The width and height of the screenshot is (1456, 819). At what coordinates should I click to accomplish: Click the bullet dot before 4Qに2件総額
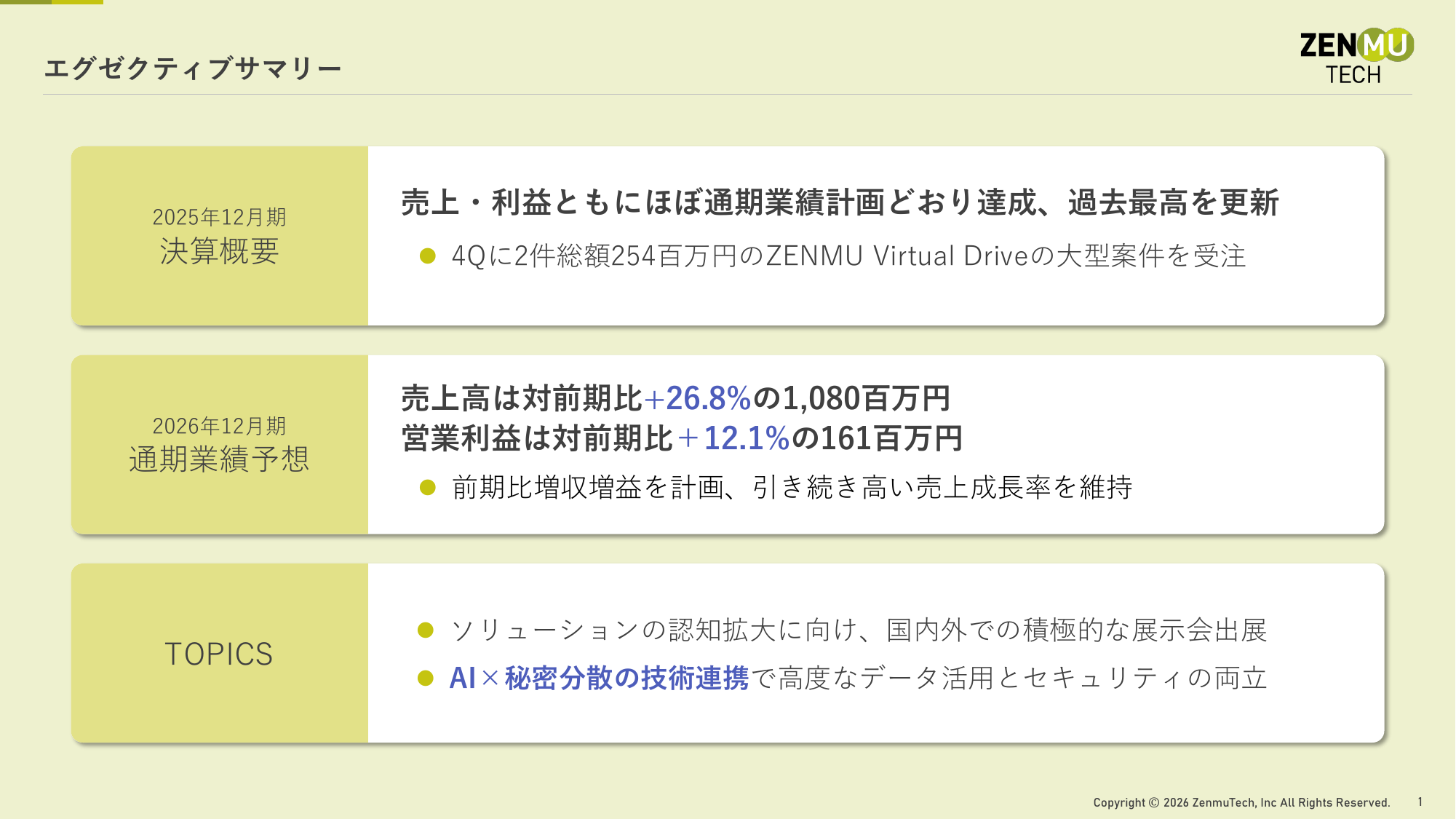click(428, 256)
